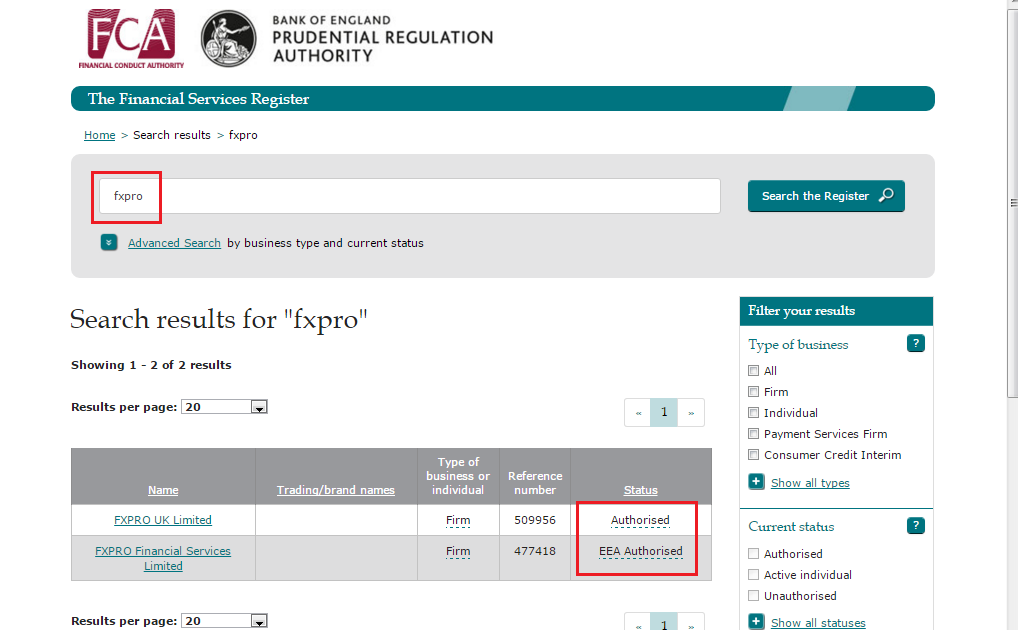Click in the fxpro search input field

click(x=410, y=196)
